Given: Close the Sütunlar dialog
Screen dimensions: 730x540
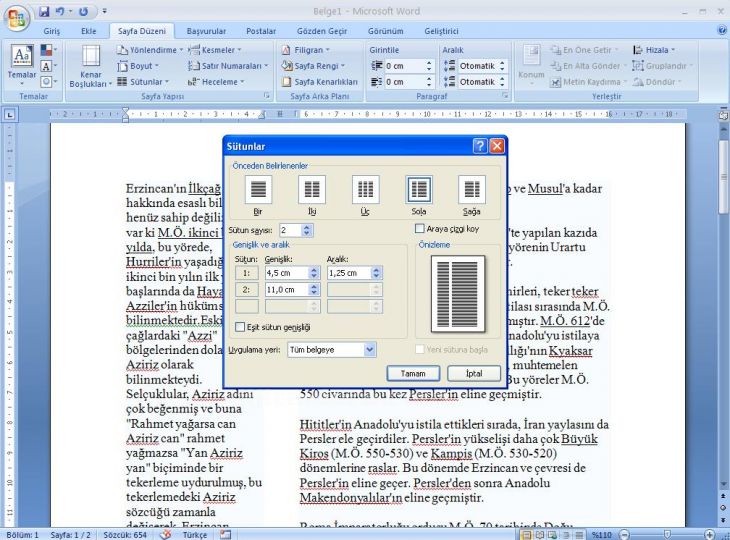Looking at the screenshot, I should click(x=497, y=146).
